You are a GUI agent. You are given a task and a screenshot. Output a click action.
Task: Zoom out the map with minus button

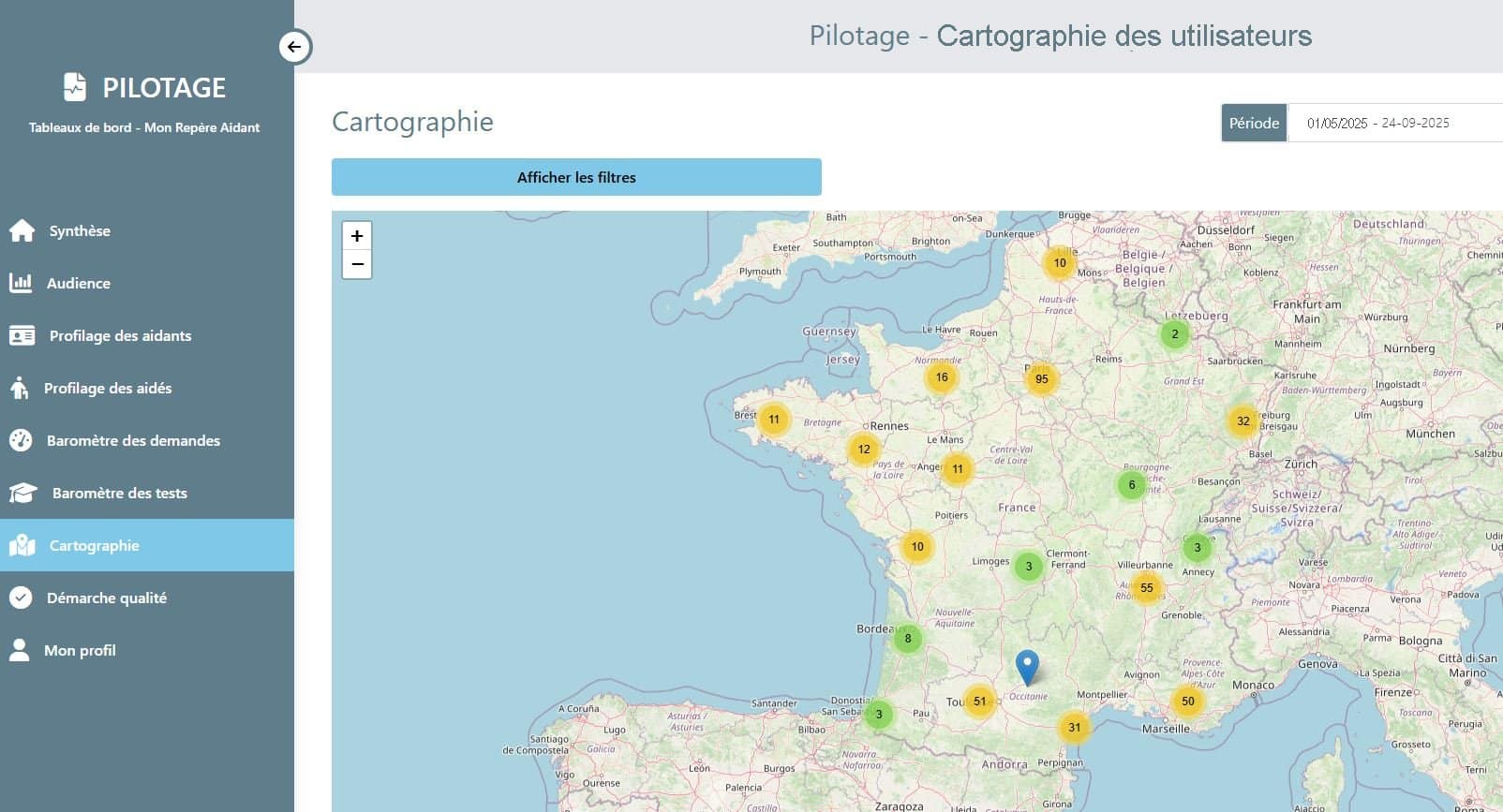pyautogui.click(x=357, y=264)
